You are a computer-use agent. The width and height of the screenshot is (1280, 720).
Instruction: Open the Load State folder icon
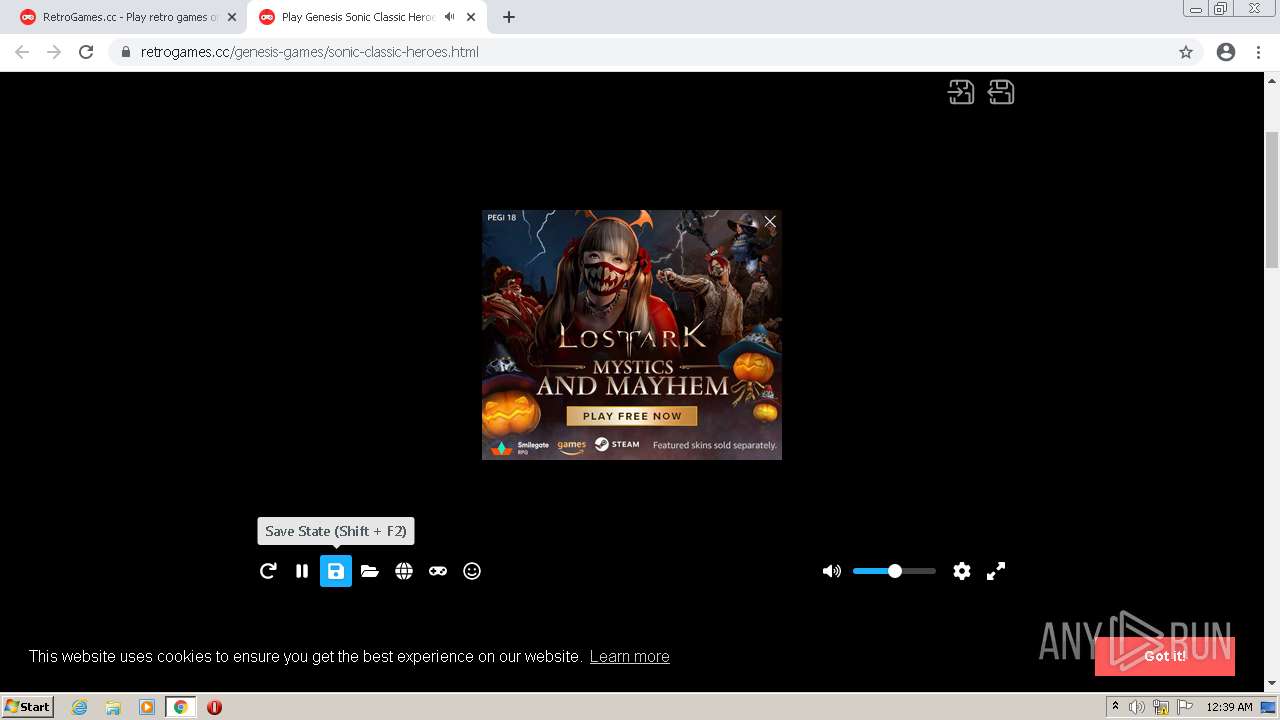(x=370, y=571)
